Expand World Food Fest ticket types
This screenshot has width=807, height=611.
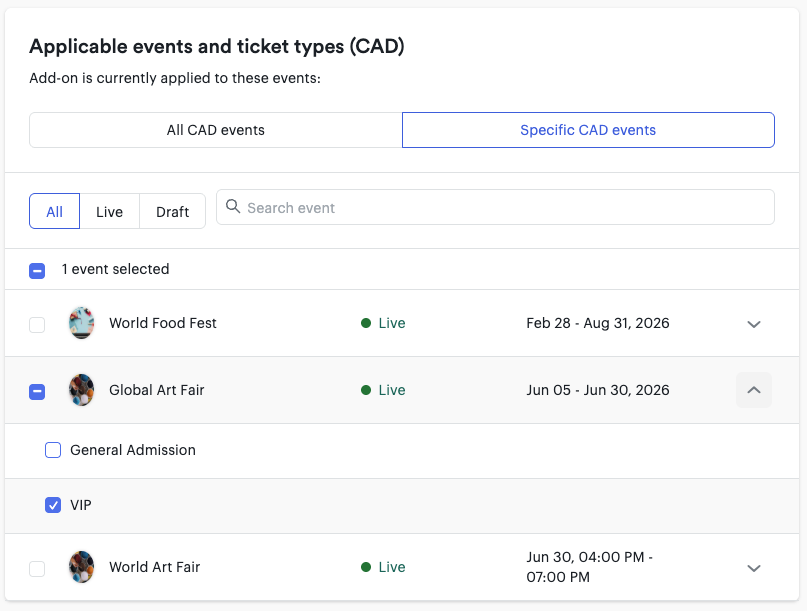(754, 324)
